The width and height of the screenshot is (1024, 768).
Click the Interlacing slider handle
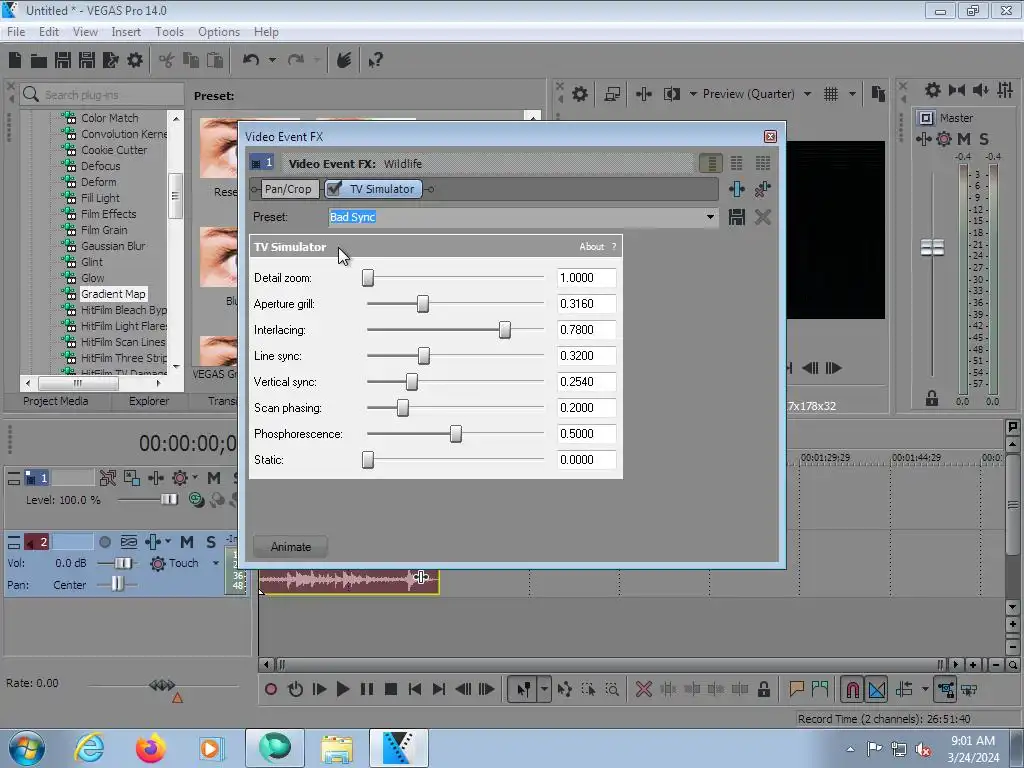504,330
